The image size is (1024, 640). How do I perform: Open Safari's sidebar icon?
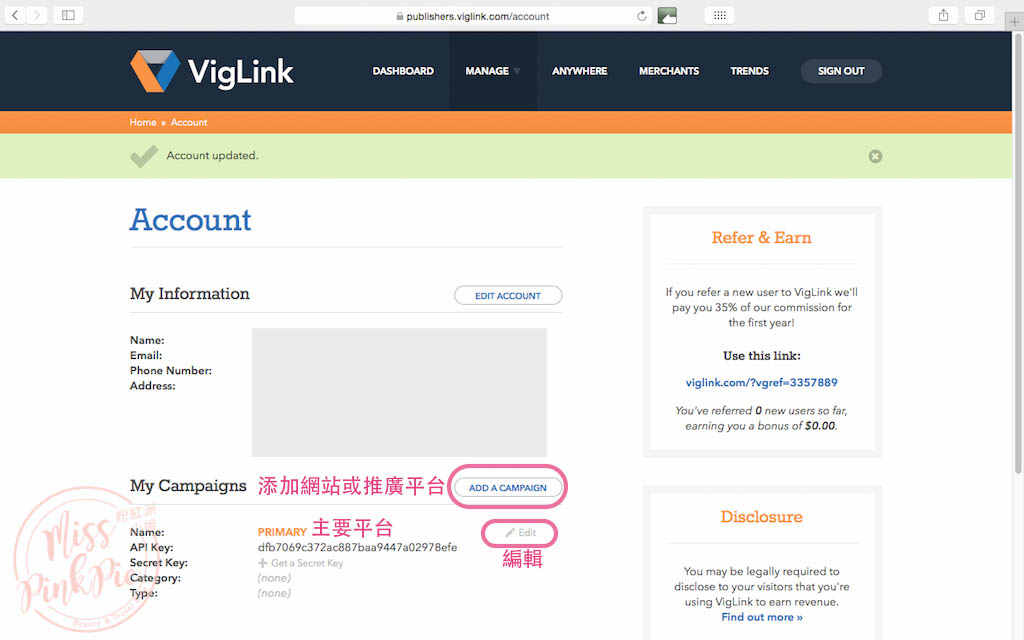tap(68, 15)
